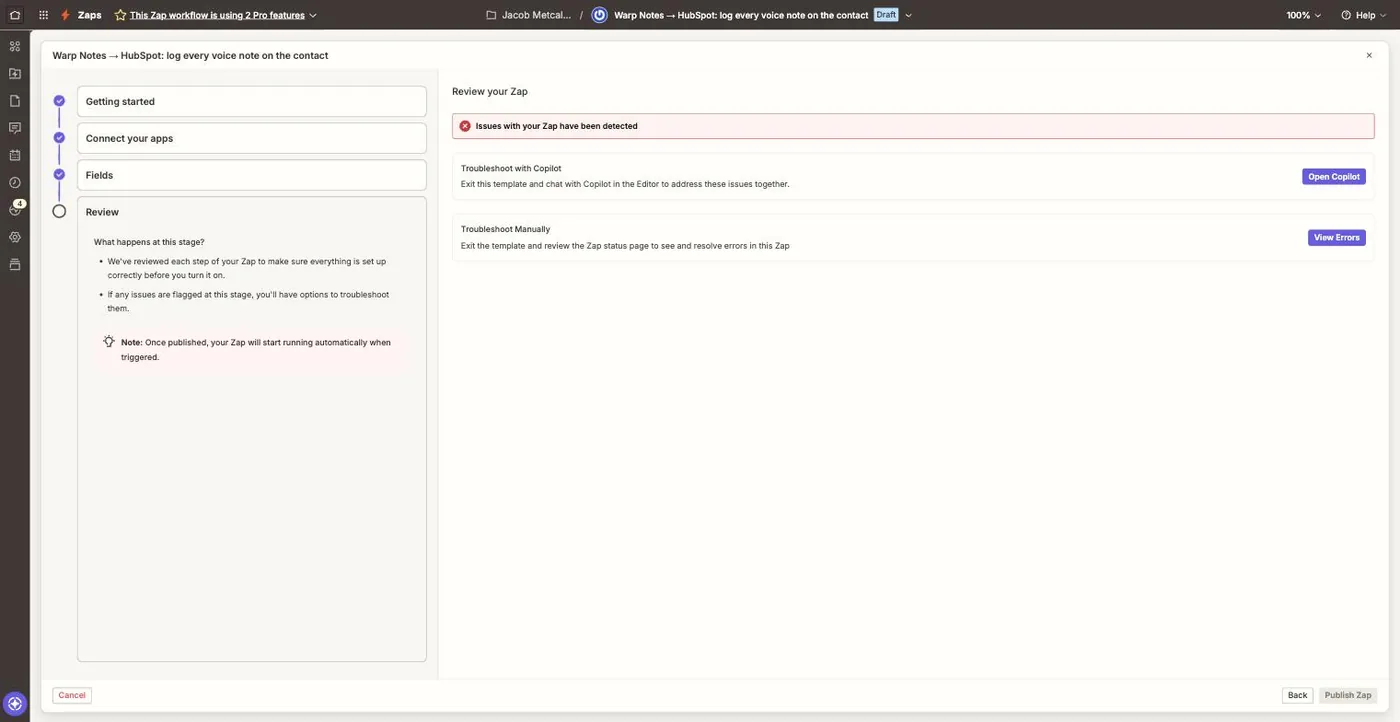Open the sidebar comments speech bubble icon

coord(14,128)
